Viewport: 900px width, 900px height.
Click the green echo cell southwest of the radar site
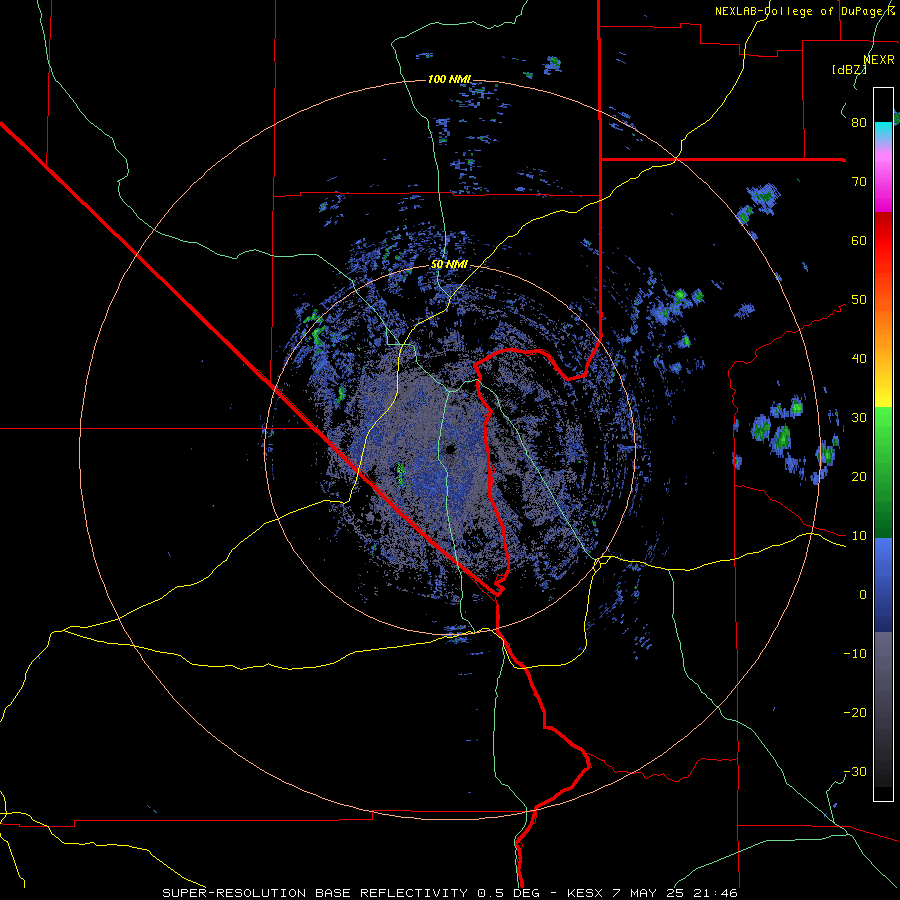(x=401, y=475)
